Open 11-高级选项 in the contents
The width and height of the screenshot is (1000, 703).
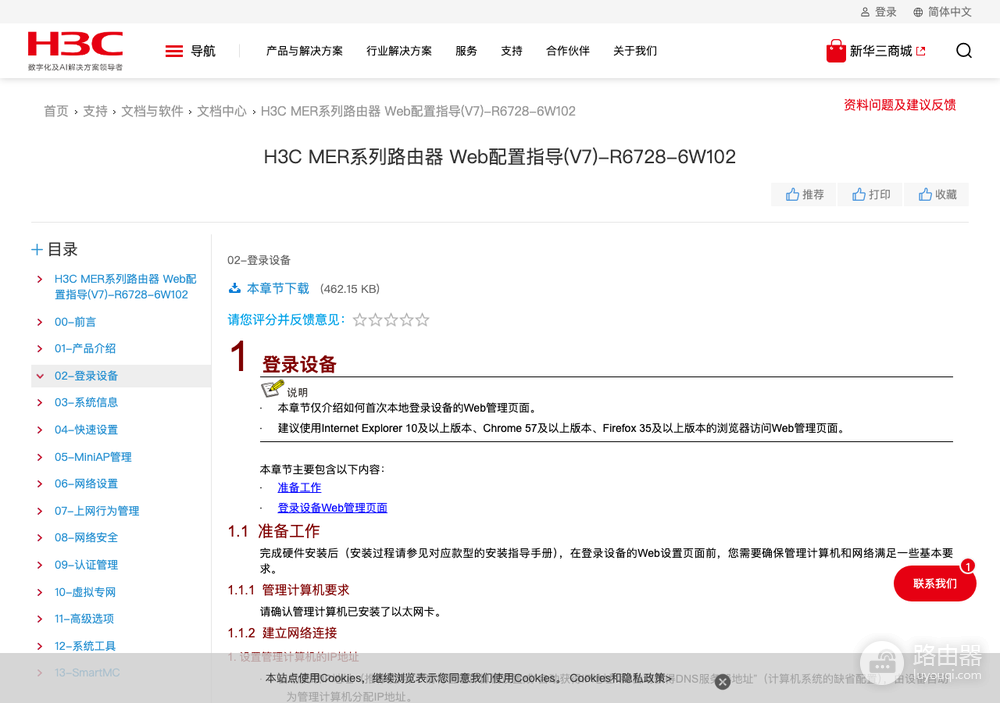tap(84, 619)
